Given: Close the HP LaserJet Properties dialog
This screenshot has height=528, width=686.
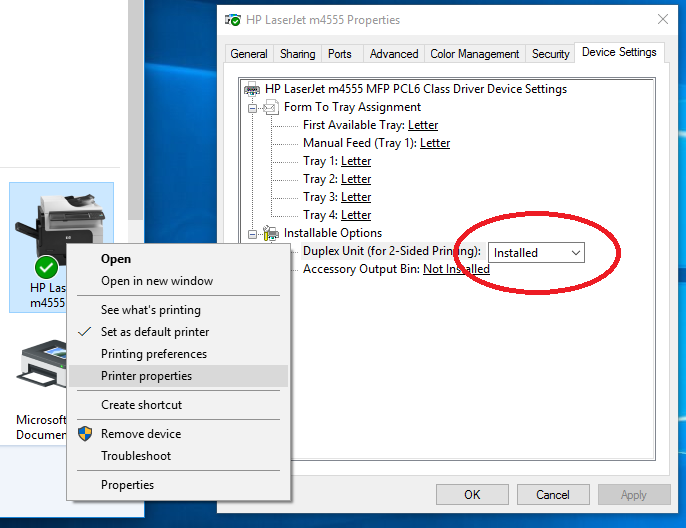Looking at the screenshot, I should coord(662,19).
